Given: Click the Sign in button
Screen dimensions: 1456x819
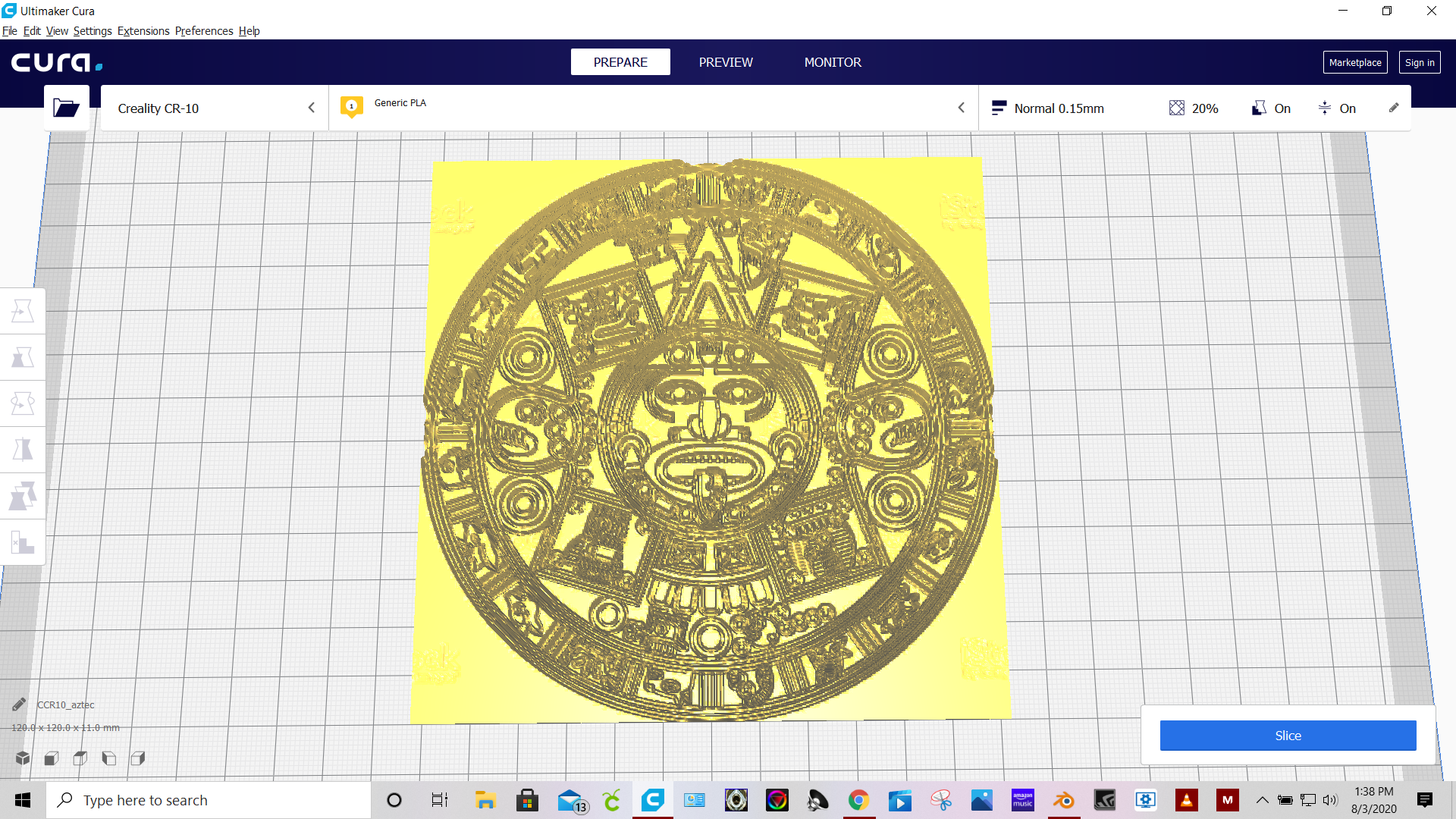Looking at the screenshot, I should pos(1420,62).
